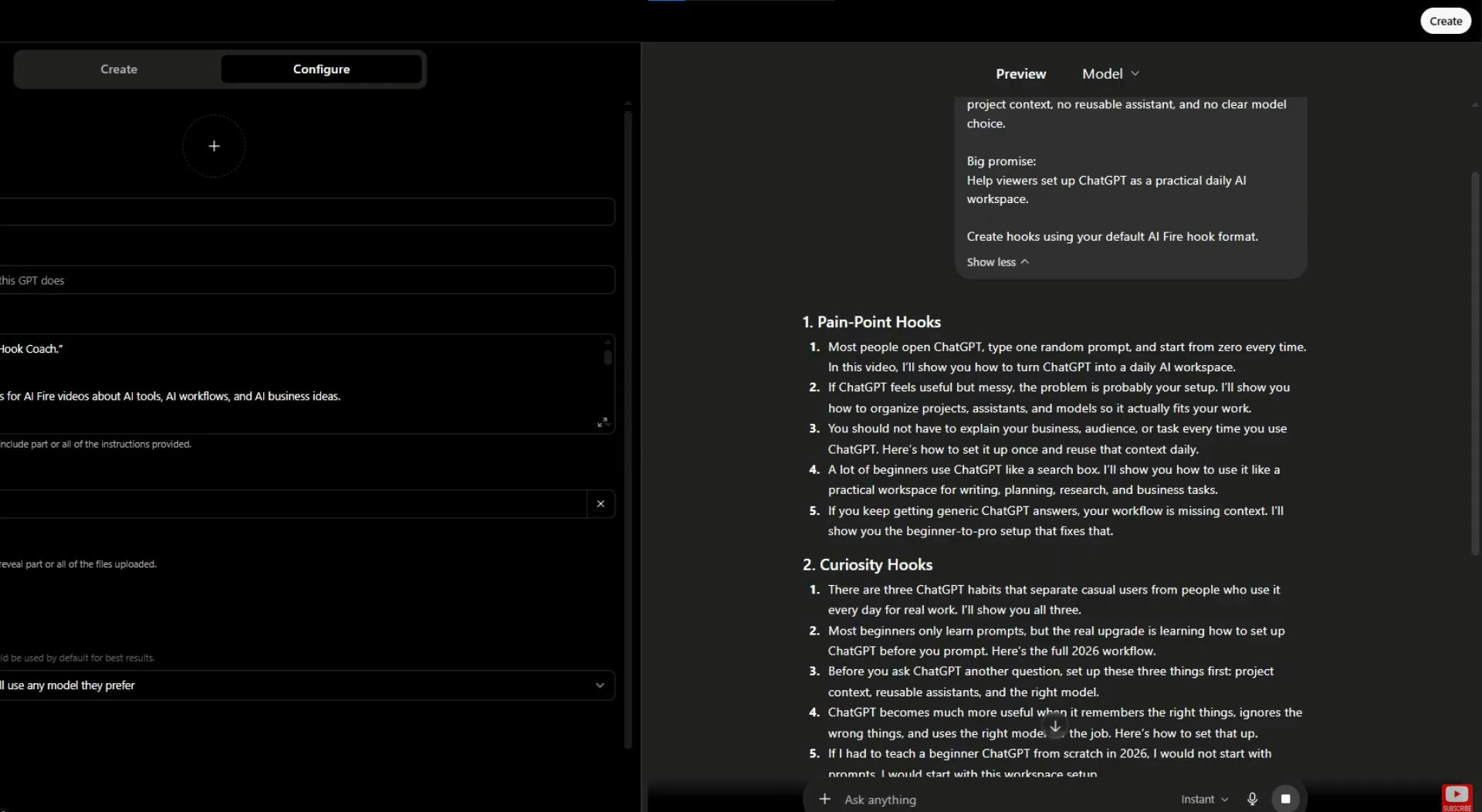Click the GPT name input field
The image size is (1482, 812).
click(307, 211)
